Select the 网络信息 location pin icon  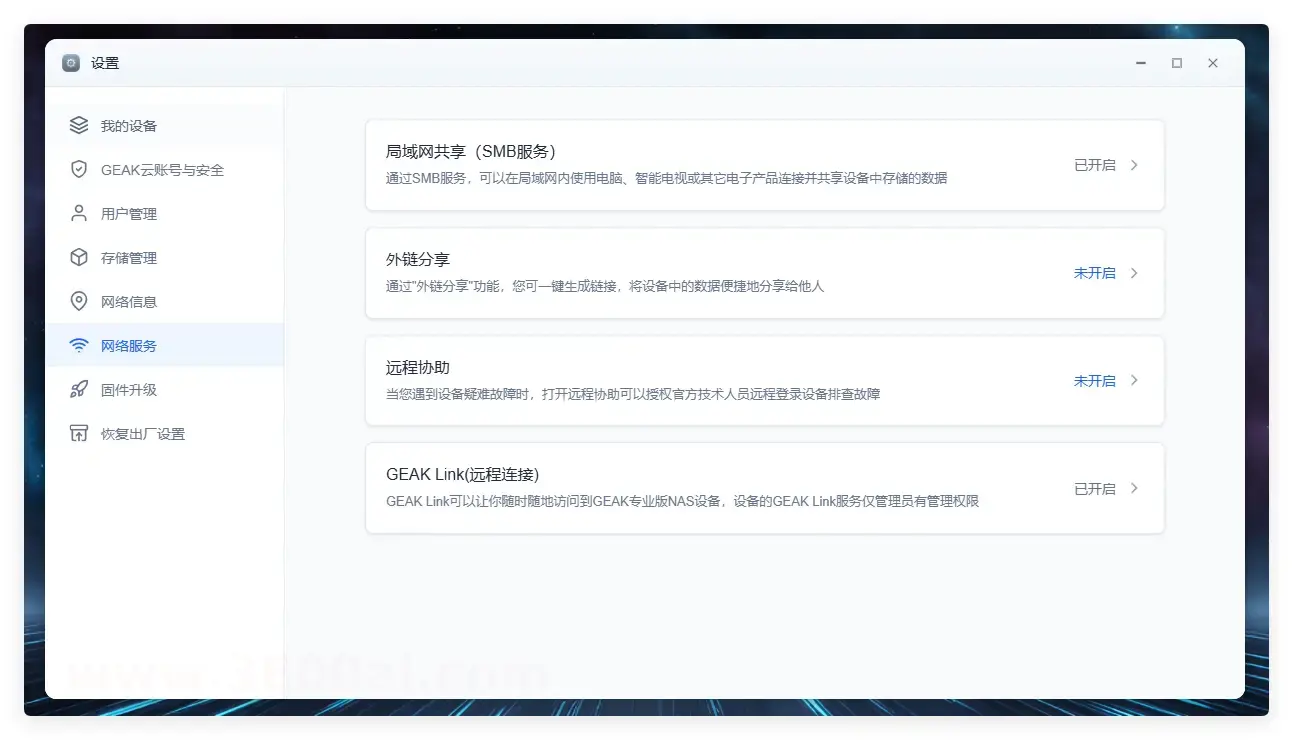tap(79, 301)
